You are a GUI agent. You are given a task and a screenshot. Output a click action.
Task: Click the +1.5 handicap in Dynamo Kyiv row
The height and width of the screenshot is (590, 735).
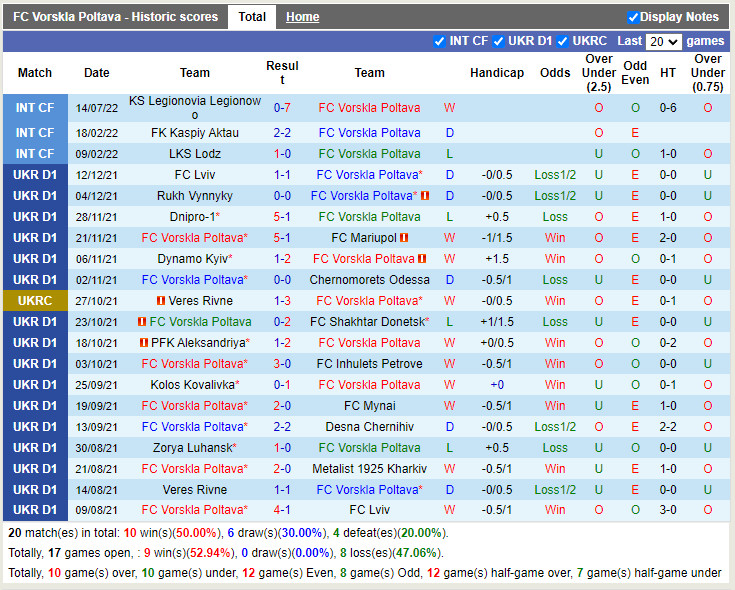click(x=497, y=259)
